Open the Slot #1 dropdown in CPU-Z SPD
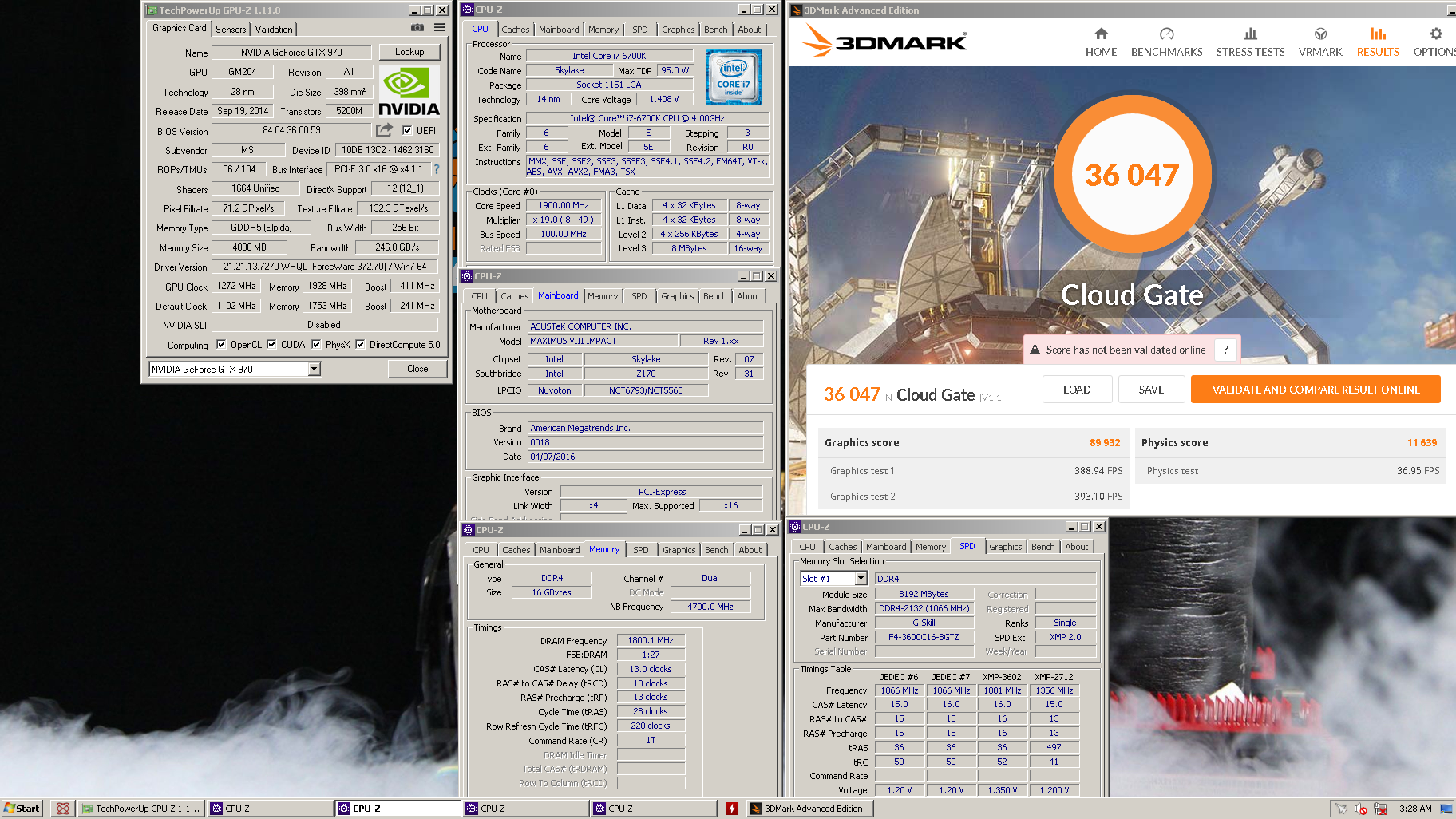The image size is (1456, 819). (861, 579)
